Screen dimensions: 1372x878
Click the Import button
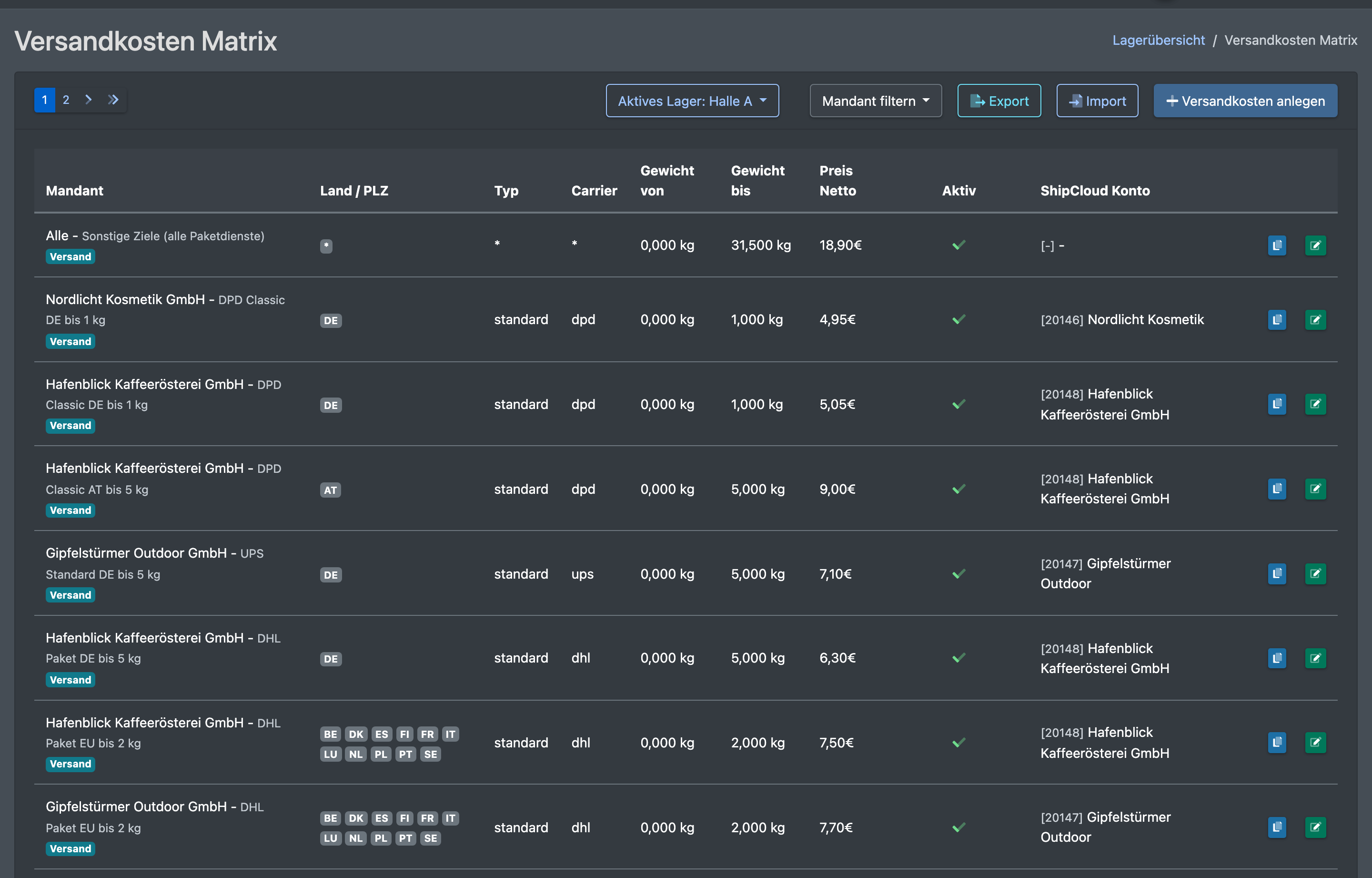[x=1097, y=101]
